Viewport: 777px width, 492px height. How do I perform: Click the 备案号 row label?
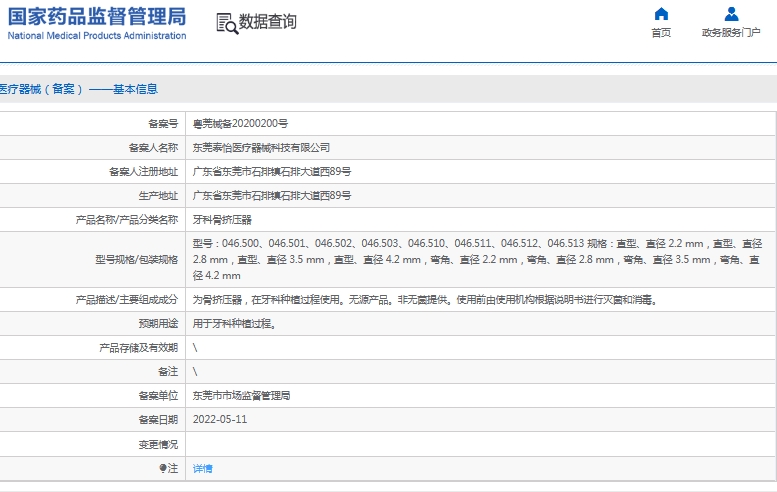click(163, 124)
